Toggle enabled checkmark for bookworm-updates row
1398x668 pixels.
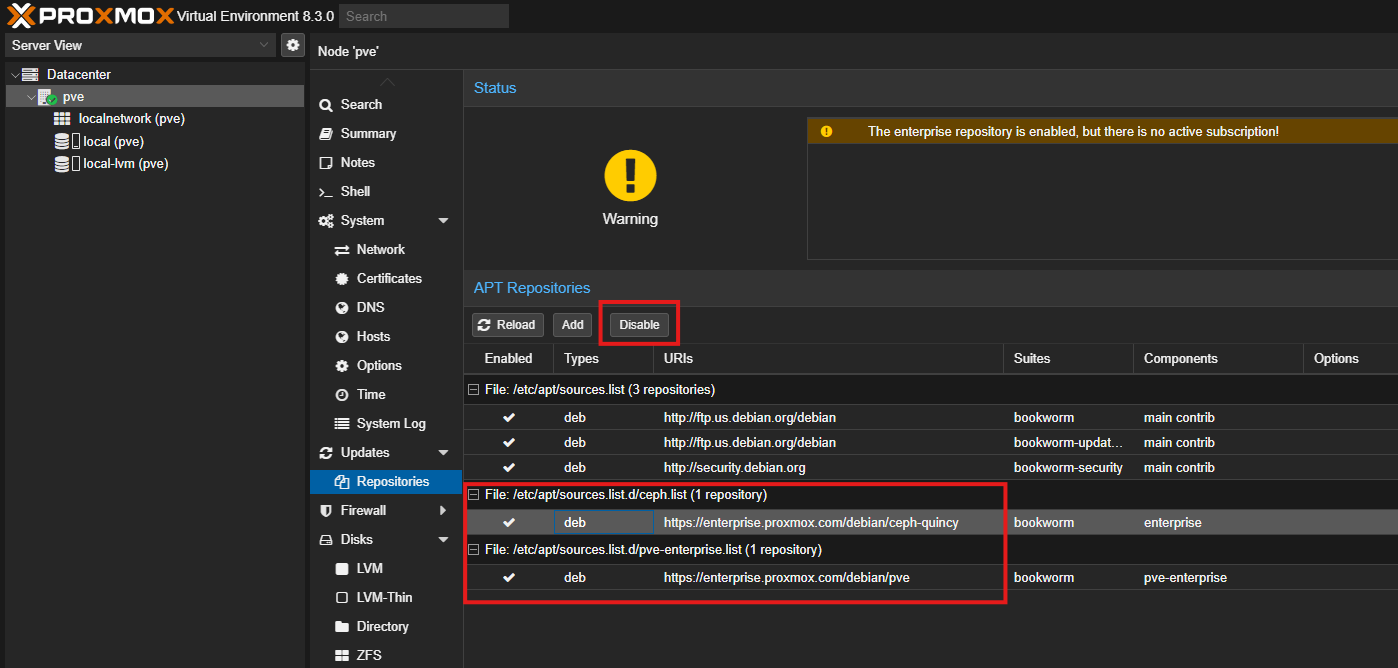pyautogui.click(x=509, y=443)
